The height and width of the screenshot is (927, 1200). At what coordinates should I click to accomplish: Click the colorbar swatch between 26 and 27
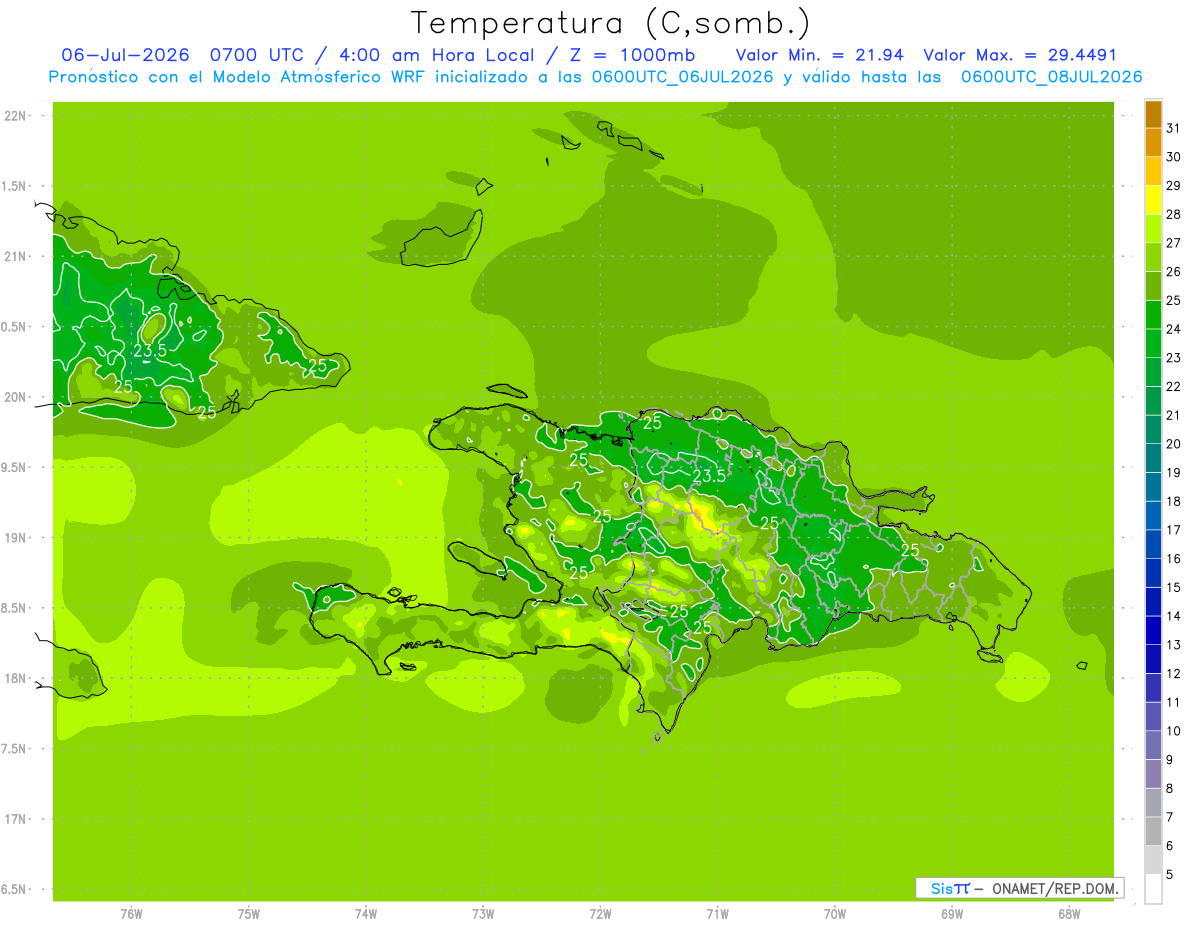[1153, 257]
